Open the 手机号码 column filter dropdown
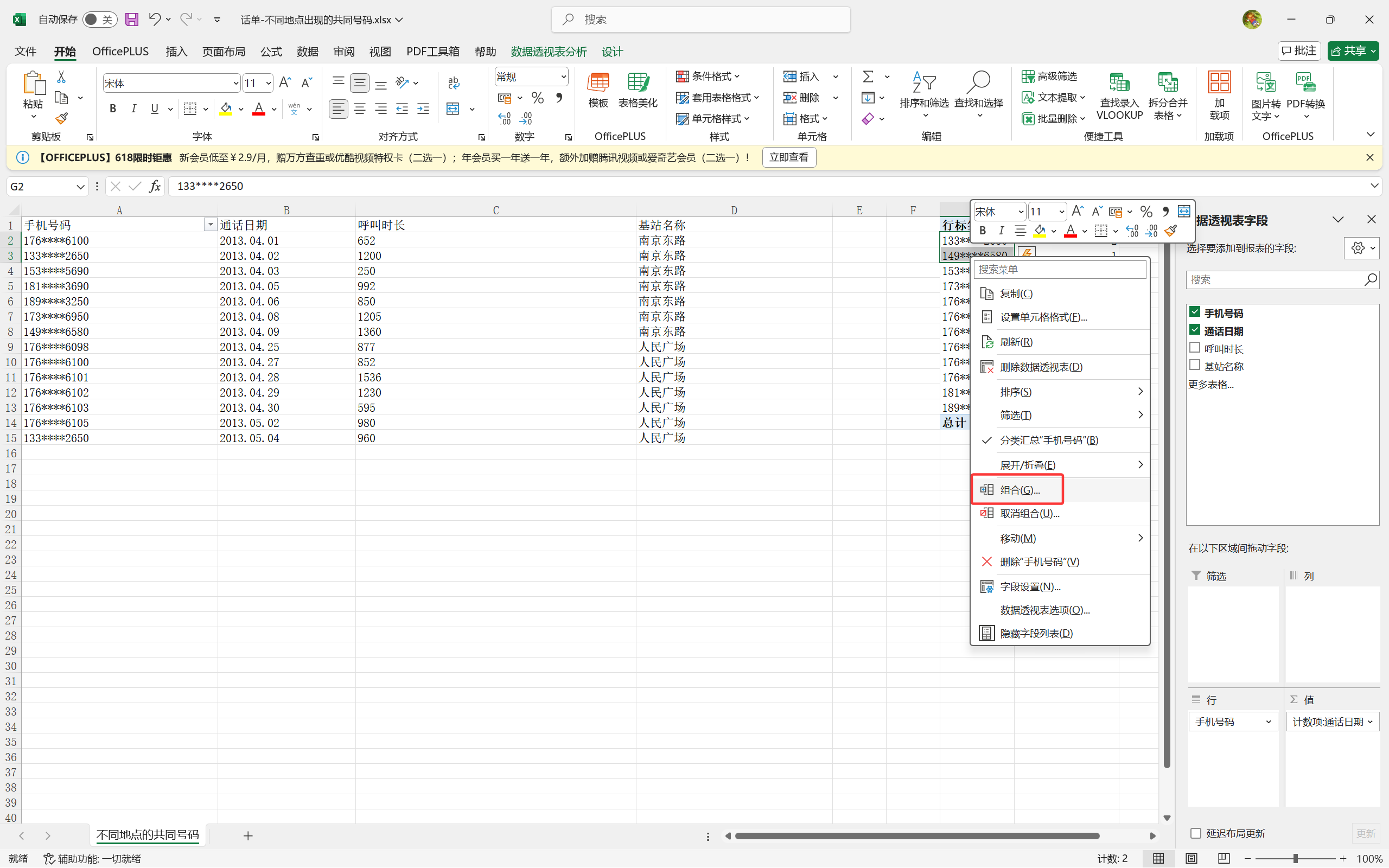Viewport: 1389px width, 868px height. tap(210, 225)
